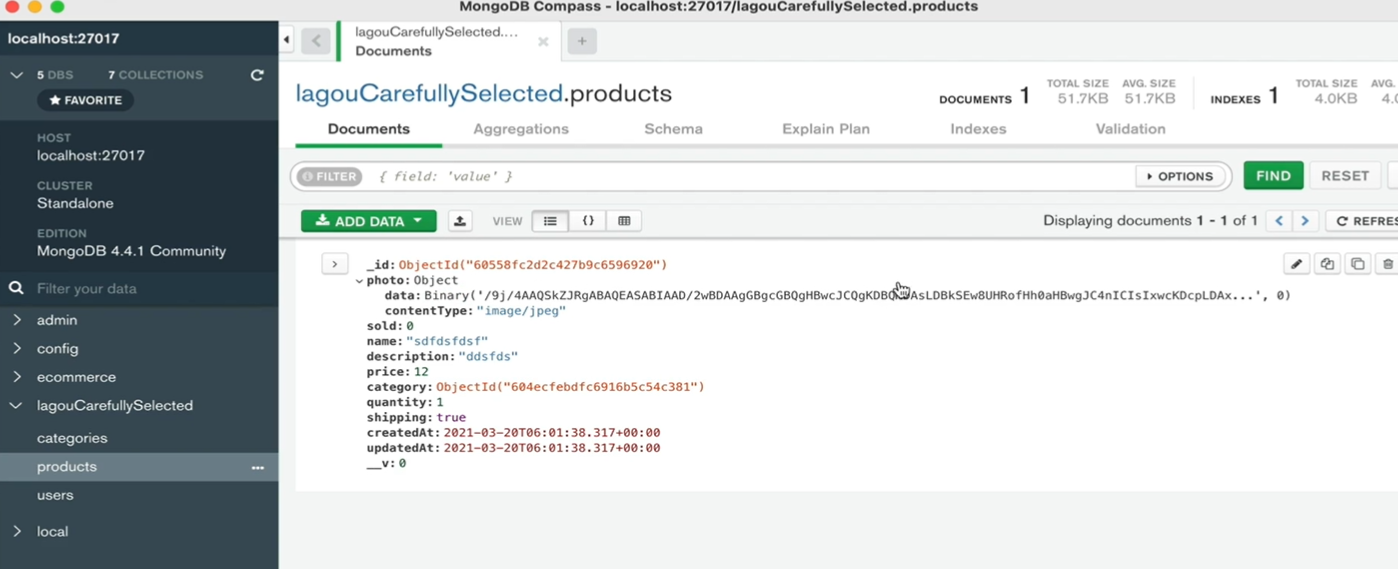Screen dimensions: 1398x569
Task: Click the updatedAt timestamp value
Action: click(552, 448)
